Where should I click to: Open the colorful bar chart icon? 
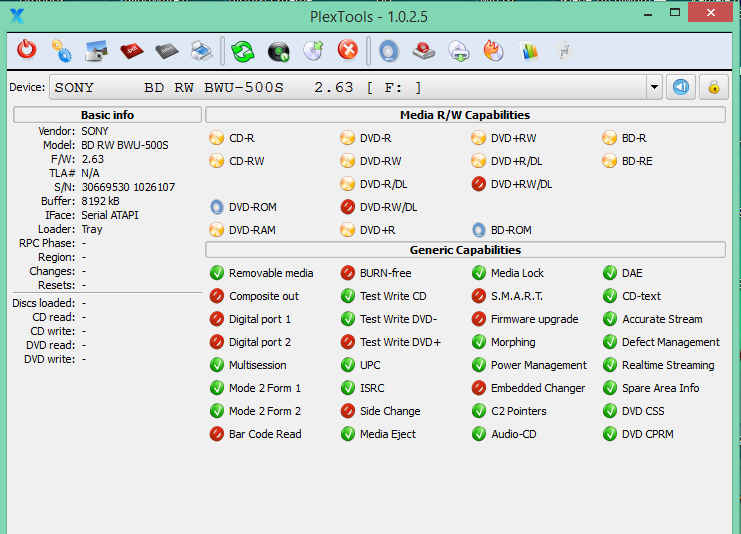pyautogui.click(x=529, y=51)
